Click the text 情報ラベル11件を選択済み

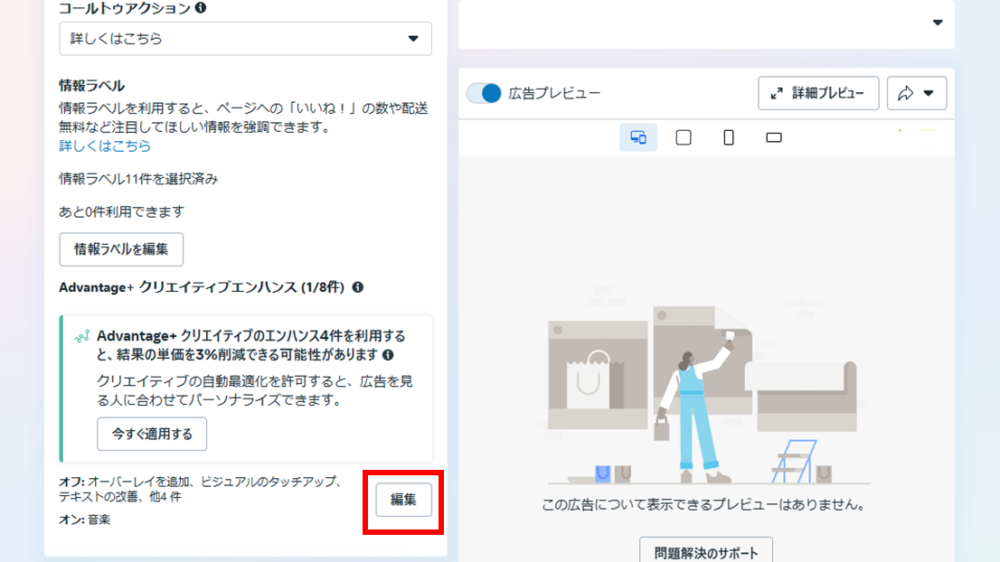pos(138,179)
